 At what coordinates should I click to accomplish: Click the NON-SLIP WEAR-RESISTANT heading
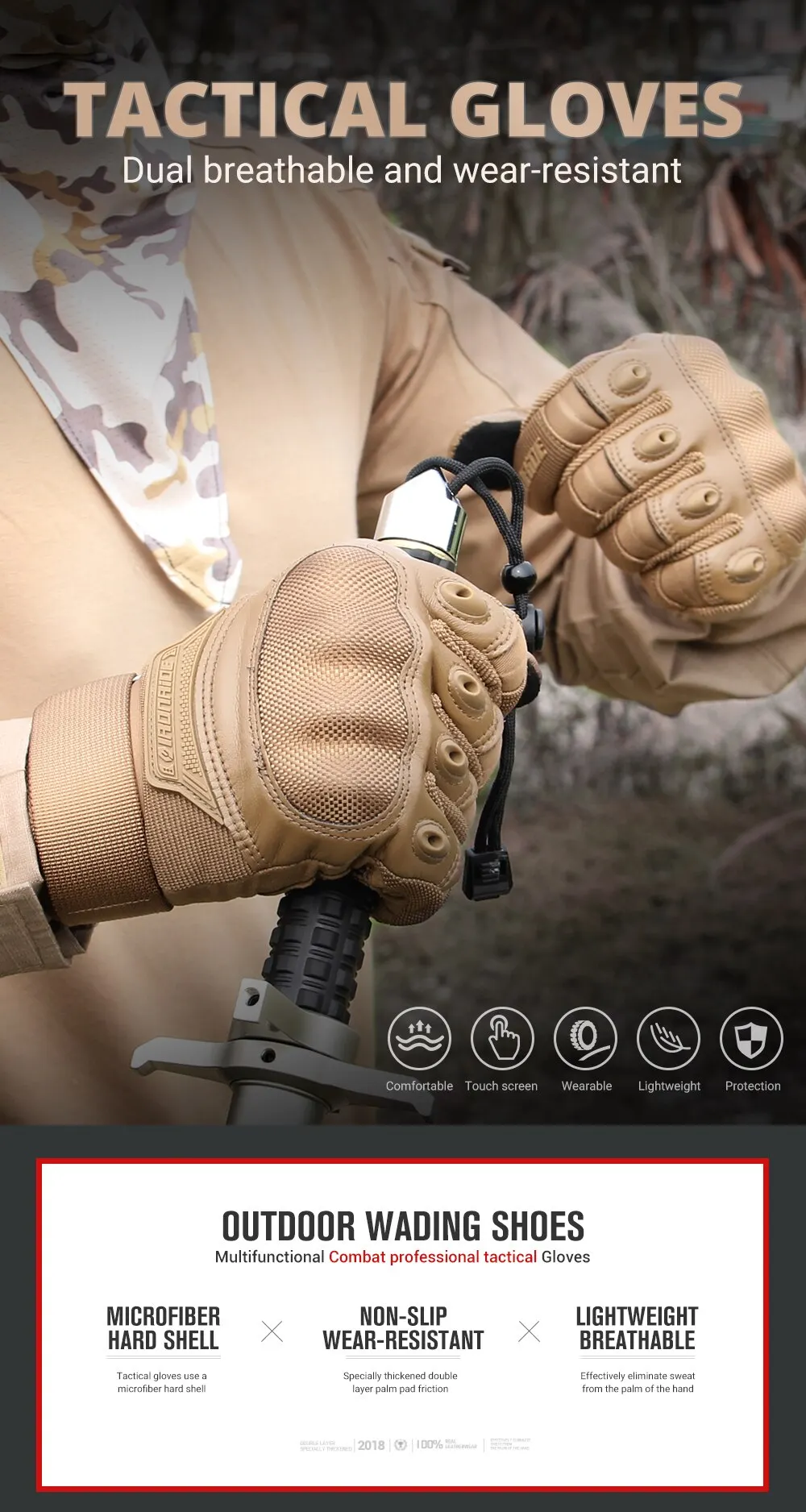pos(403,1328)
